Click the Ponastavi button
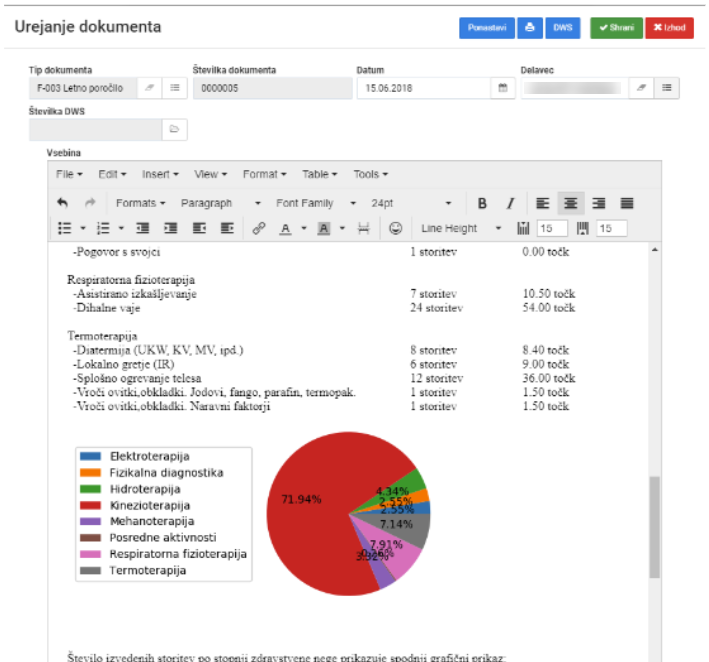The image size is (709, 662). (x=487, y=28)
